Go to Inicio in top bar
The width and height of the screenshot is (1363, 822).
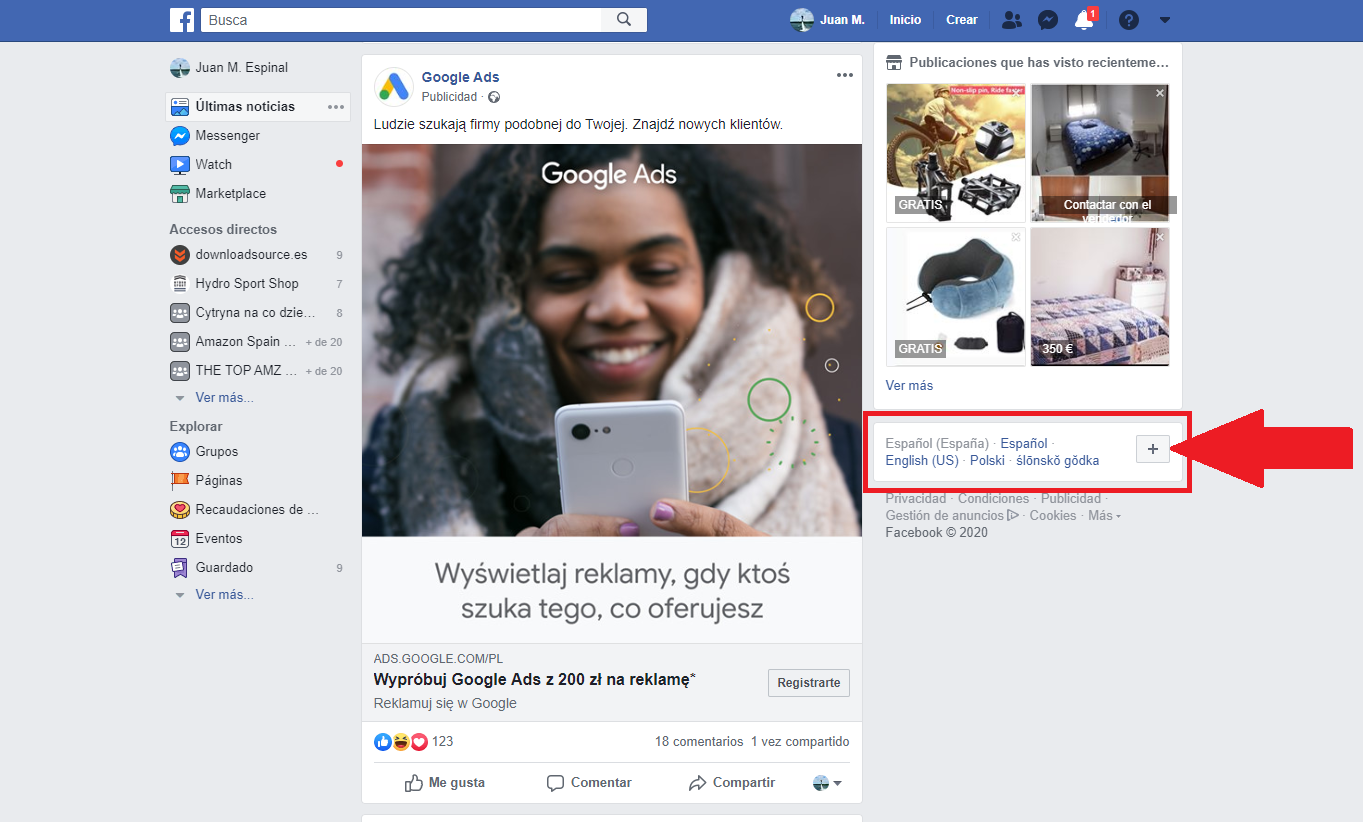tap(905, 20)
